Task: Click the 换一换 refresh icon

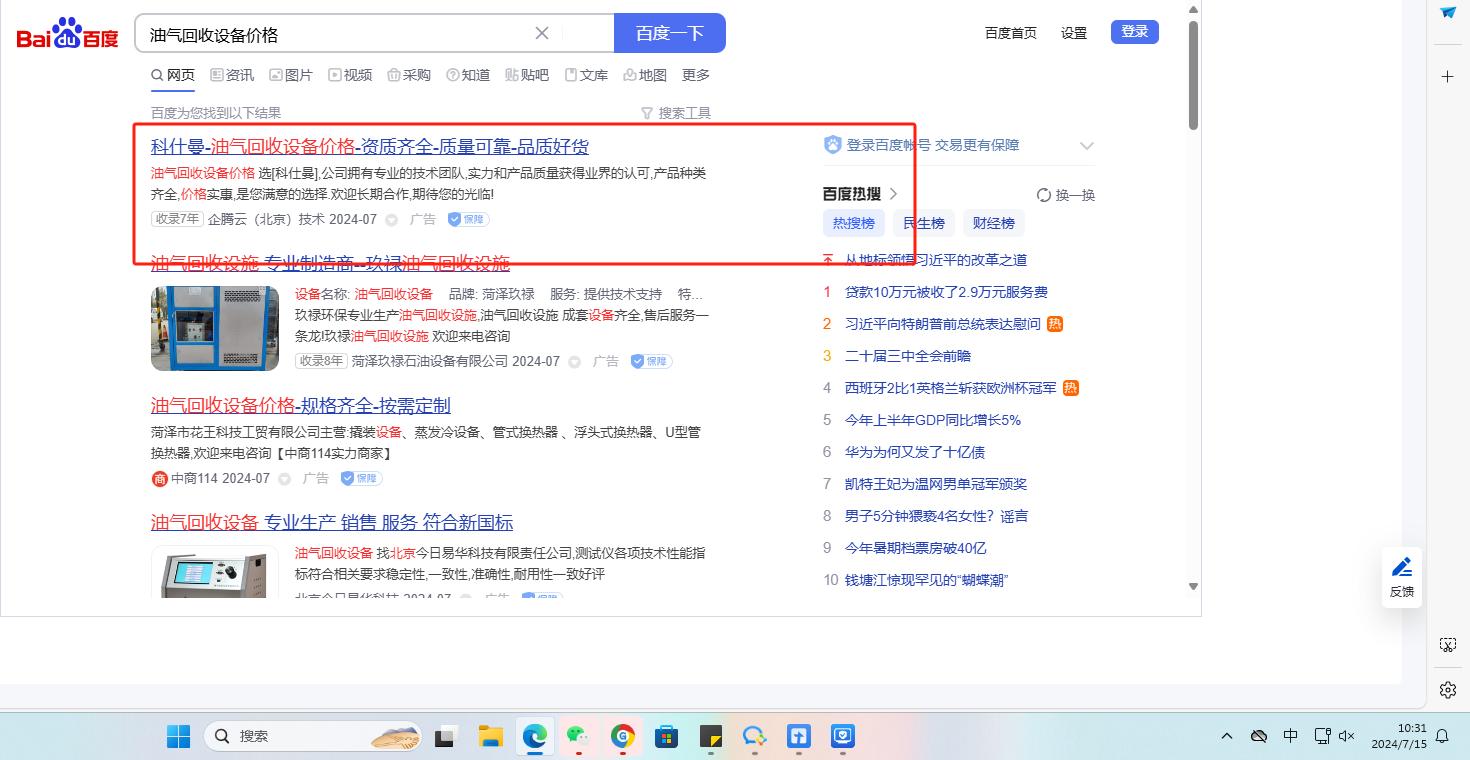Action: [1044, 195]
